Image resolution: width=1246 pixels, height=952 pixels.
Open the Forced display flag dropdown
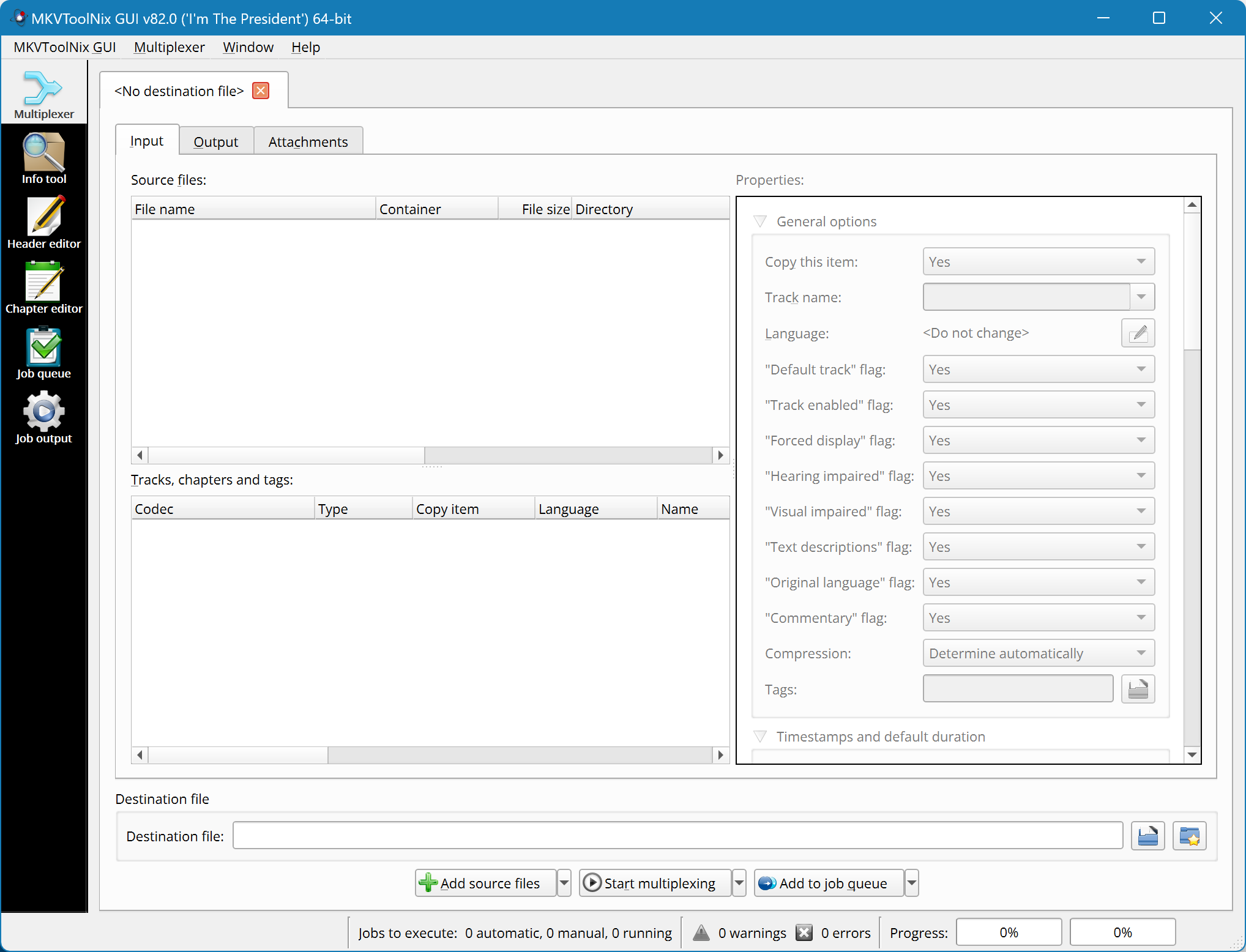pyautogui.click(x=1035, y=441)
